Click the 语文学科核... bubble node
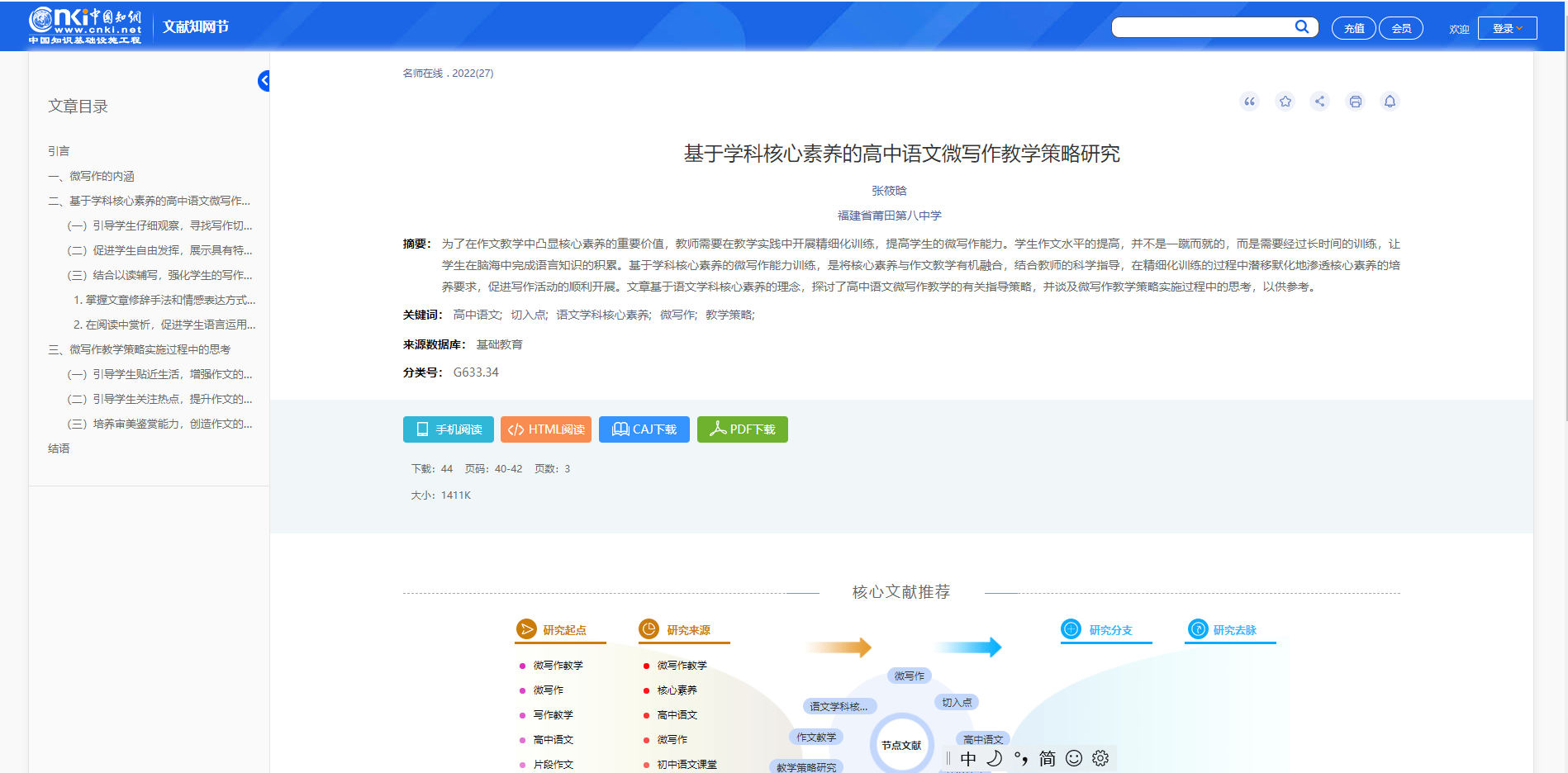 click(839, 706)
